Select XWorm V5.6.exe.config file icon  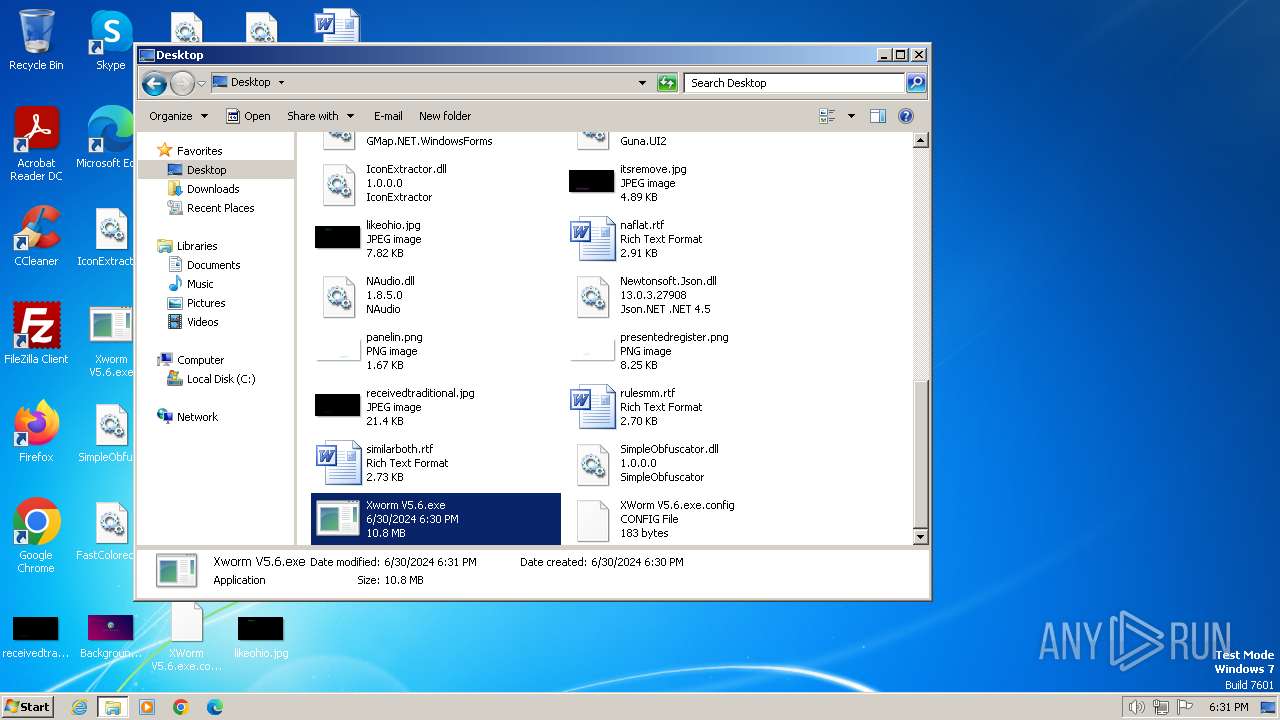pos(593,521)
